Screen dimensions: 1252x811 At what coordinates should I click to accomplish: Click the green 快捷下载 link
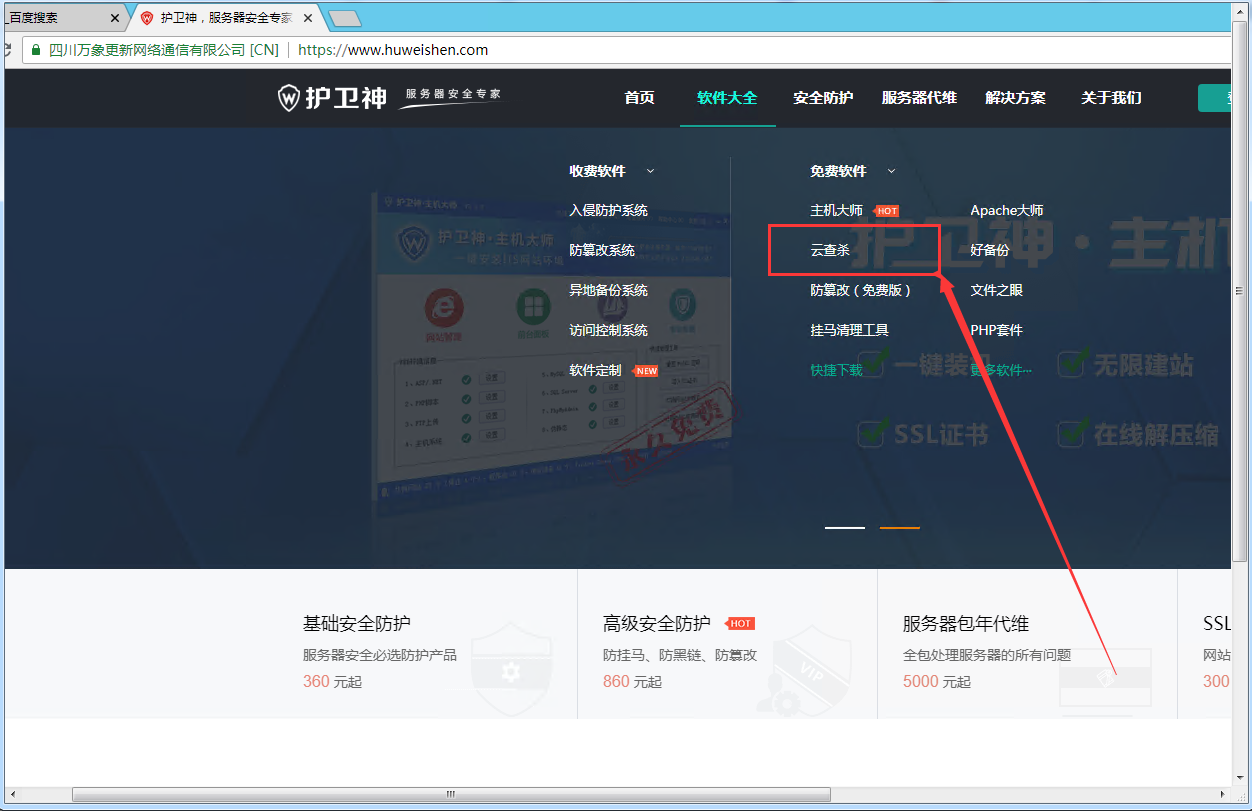click(x=836, y=370)
